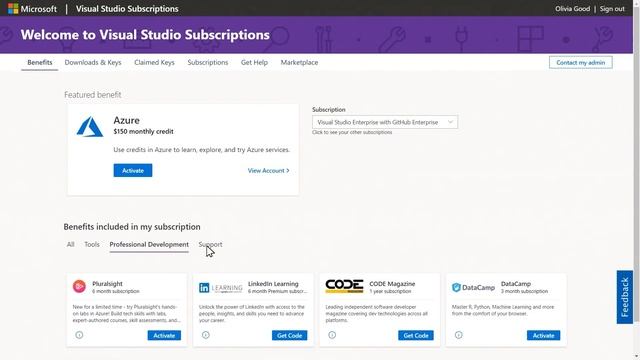Image resolution: width=640 pixels, height=360 pixels.
Task: Go to the Subscriptions tab
Action: [208, 62]
